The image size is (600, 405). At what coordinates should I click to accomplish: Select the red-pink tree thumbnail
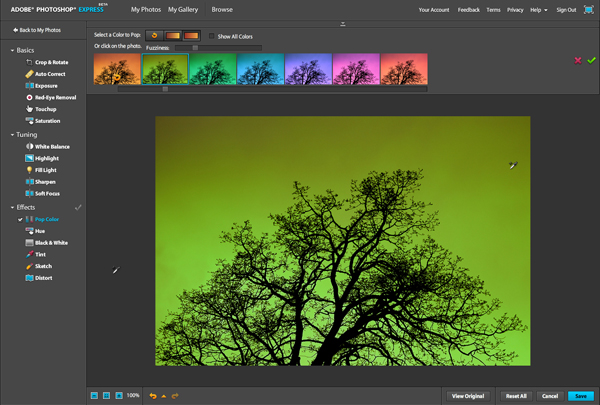[x=404, y=69]
